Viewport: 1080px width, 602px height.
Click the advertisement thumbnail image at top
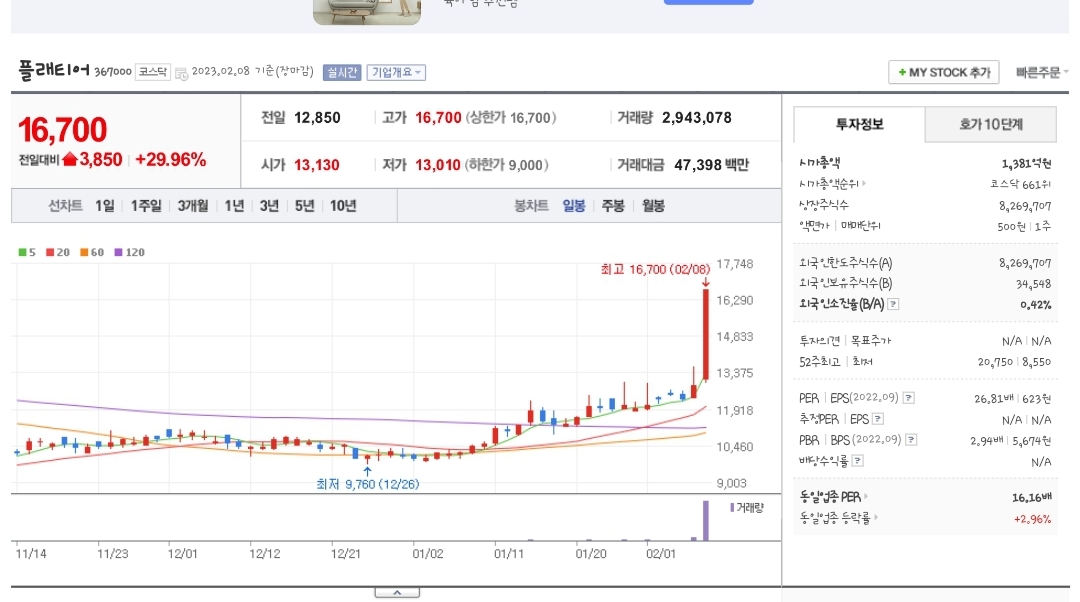coord(366,12)
